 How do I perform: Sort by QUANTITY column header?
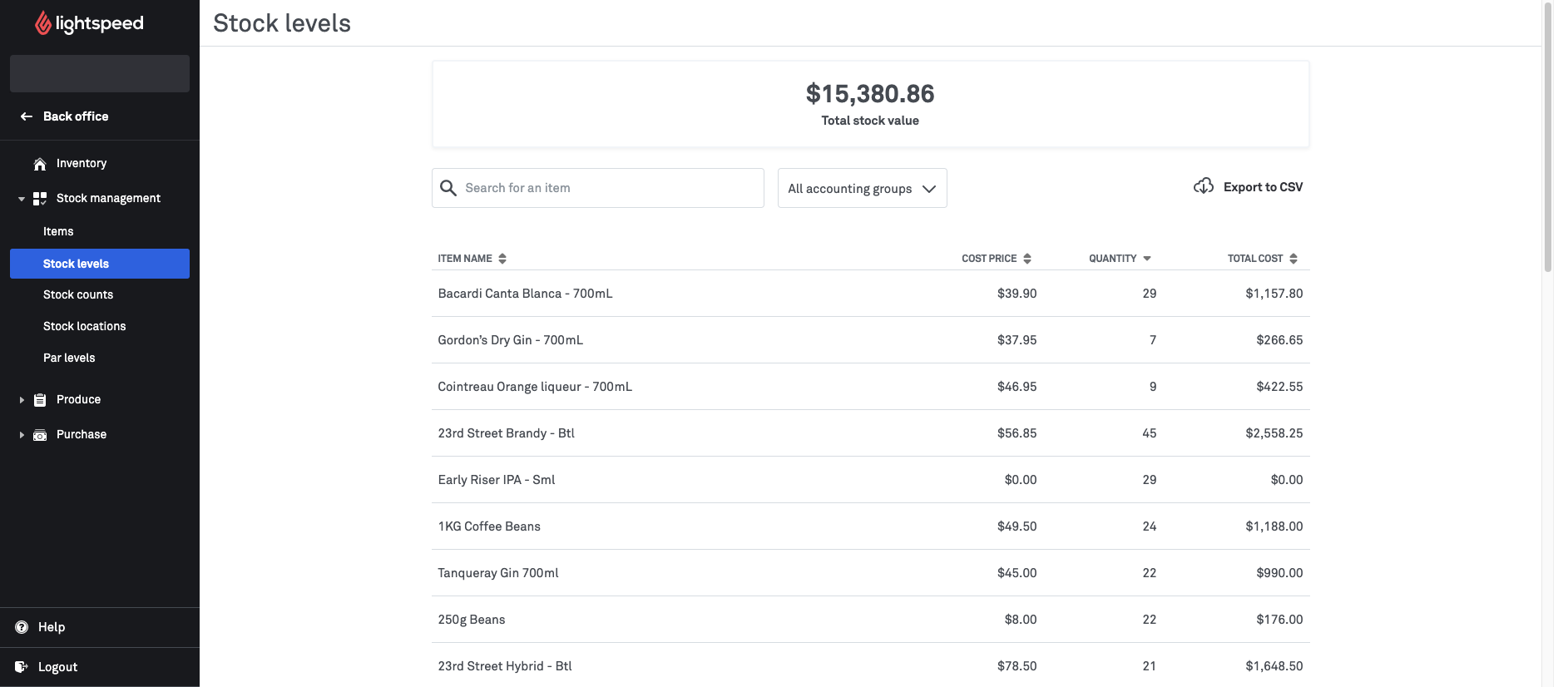coord(1112,259)
